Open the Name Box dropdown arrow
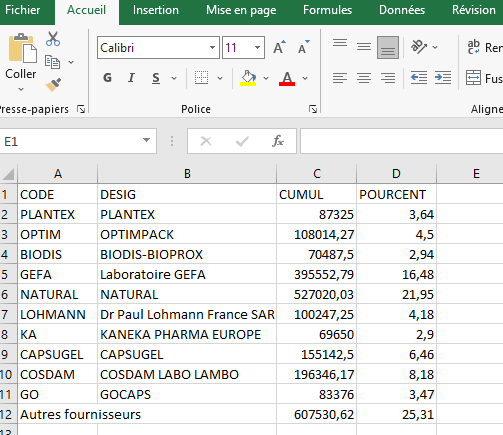The image size is (503, 435). [x=146, y=140]
